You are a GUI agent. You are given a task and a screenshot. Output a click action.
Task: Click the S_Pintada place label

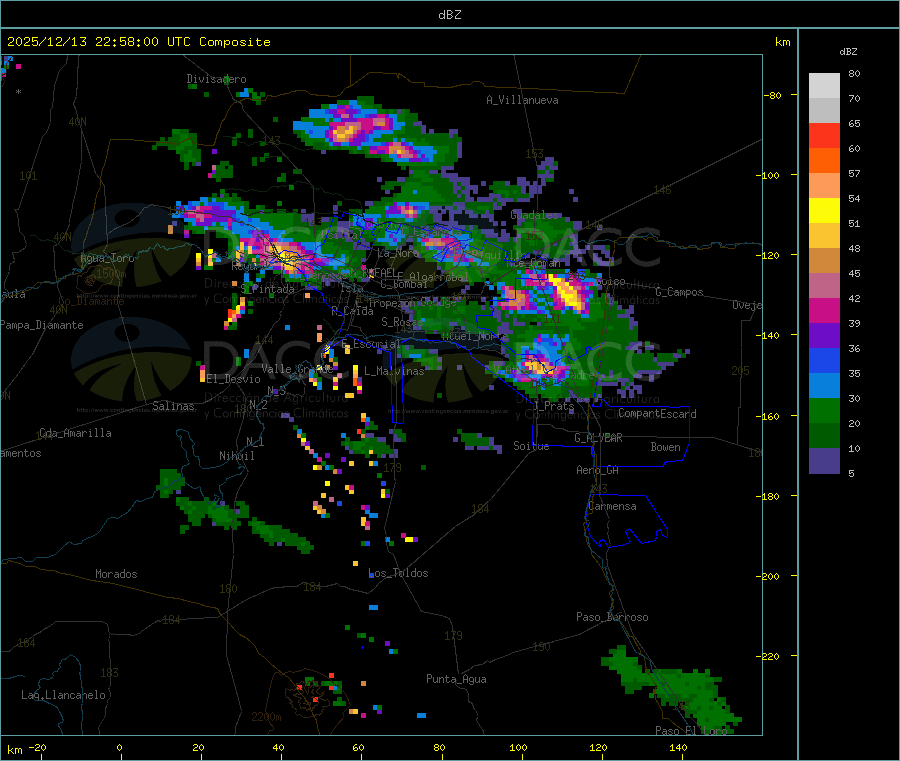click(267, 289)
